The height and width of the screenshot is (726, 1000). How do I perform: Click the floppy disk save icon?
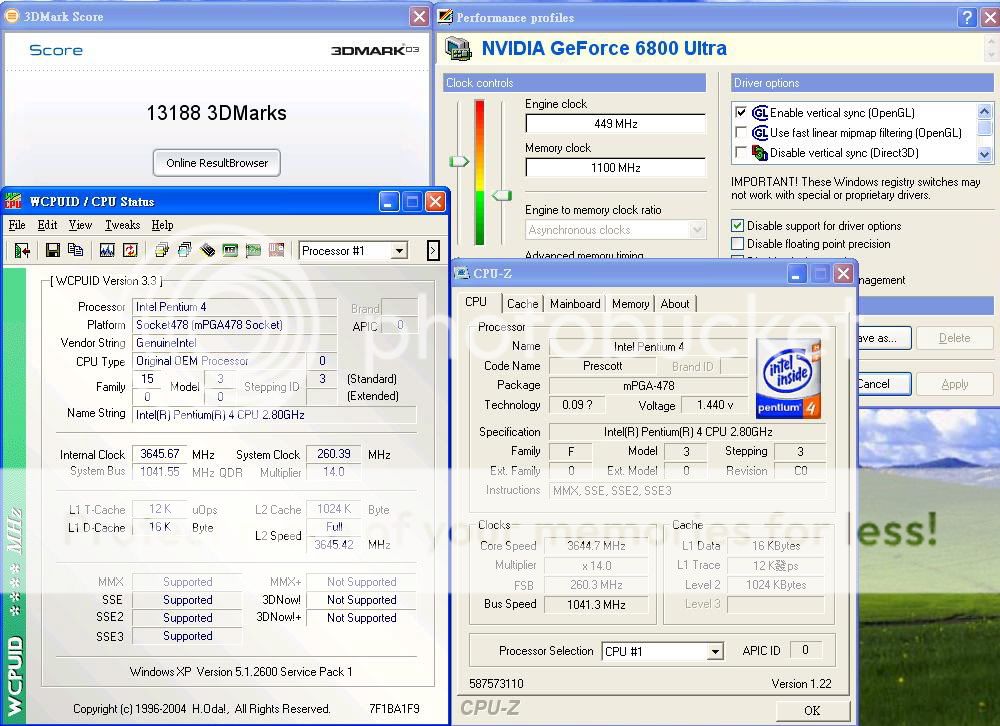point(53,250)
